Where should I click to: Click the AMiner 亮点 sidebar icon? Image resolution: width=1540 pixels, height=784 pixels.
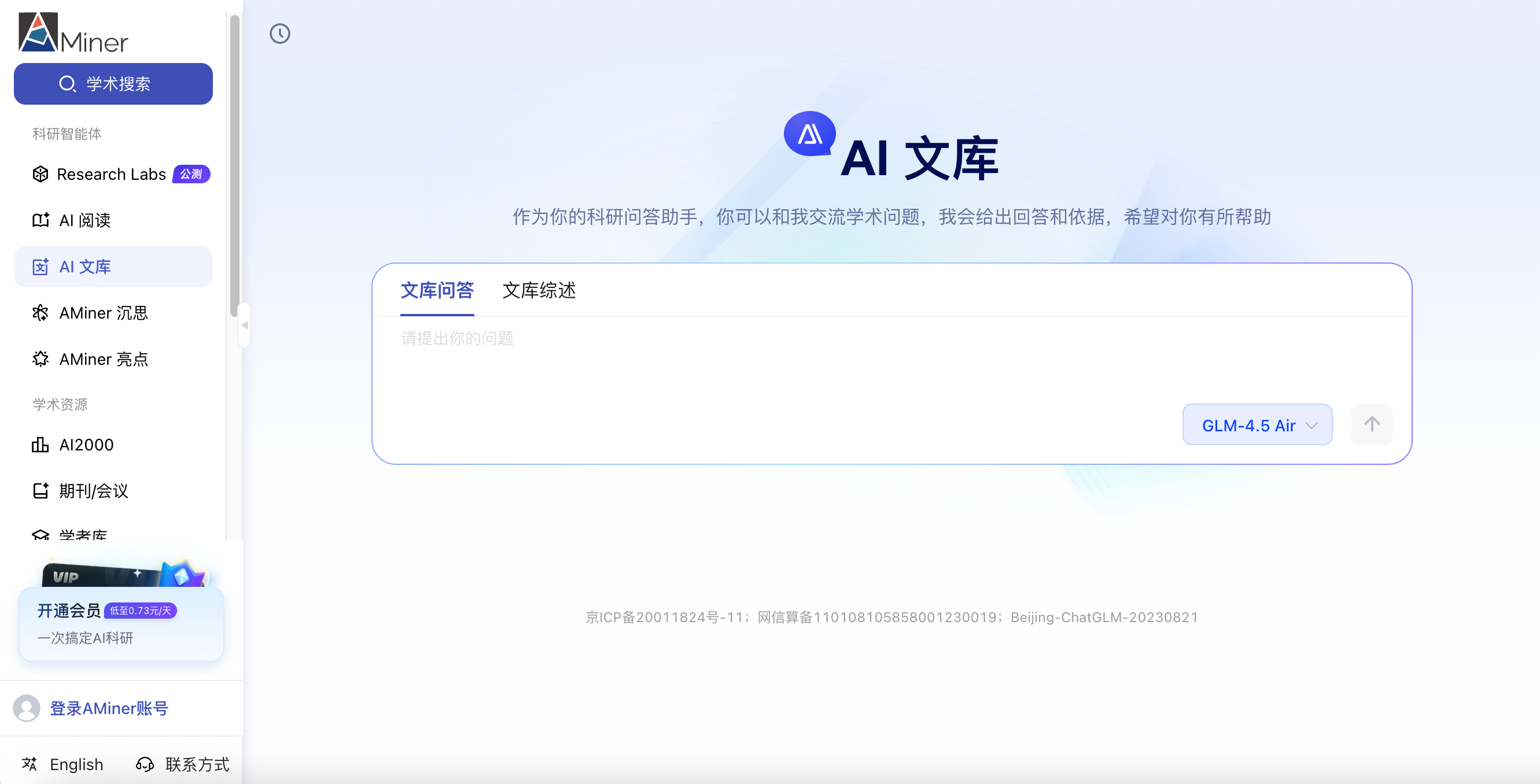click(40, 358)
